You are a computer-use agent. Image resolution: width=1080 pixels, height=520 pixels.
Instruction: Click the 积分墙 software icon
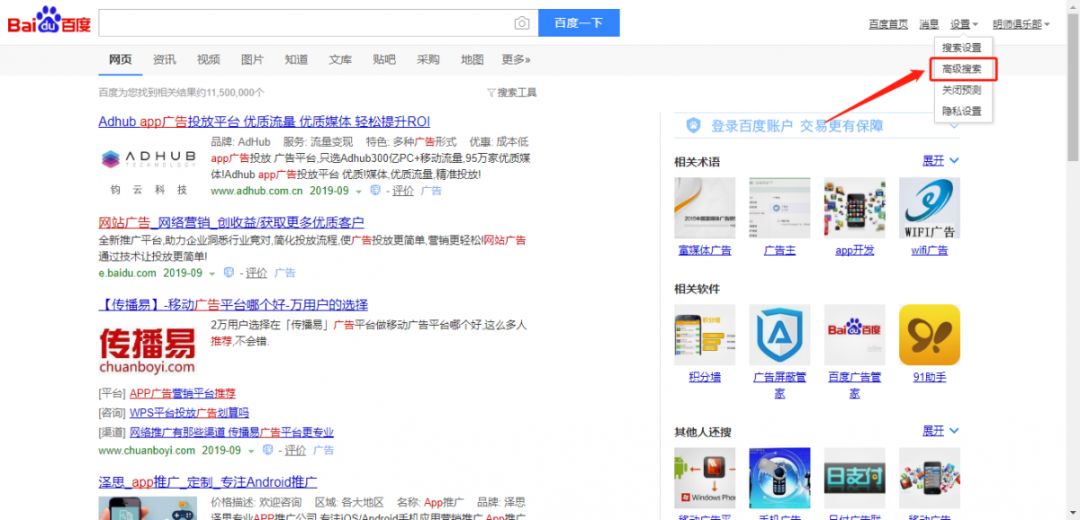click(x=705, y=335)
